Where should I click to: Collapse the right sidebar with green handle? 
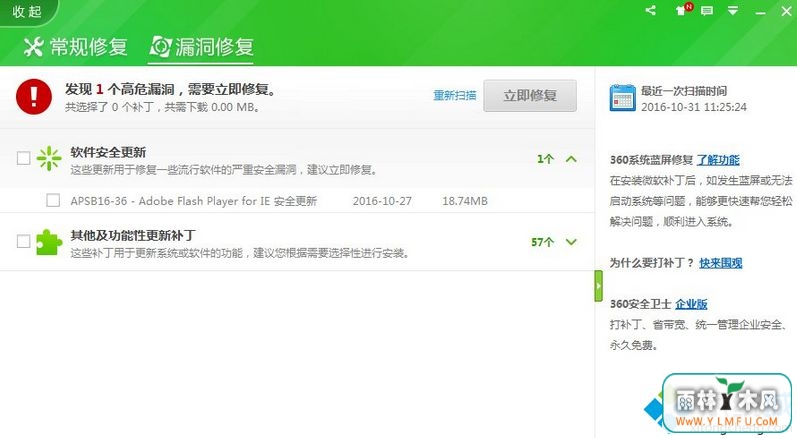tap(598, 286)
